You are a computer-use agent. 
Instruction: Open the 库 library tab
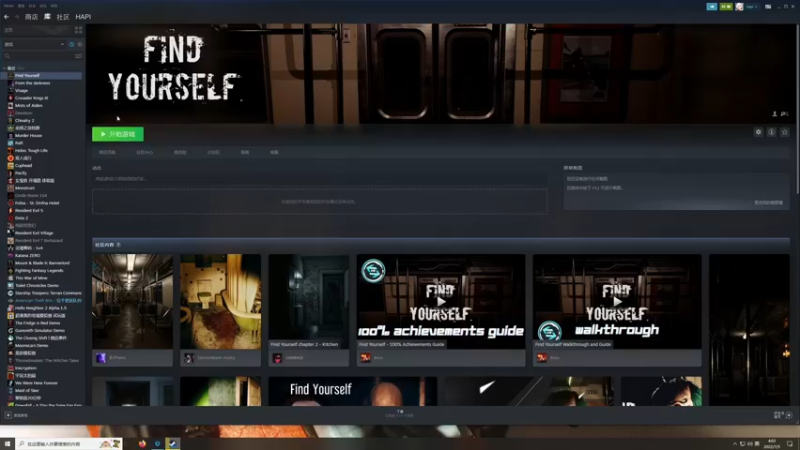[47, 17]
